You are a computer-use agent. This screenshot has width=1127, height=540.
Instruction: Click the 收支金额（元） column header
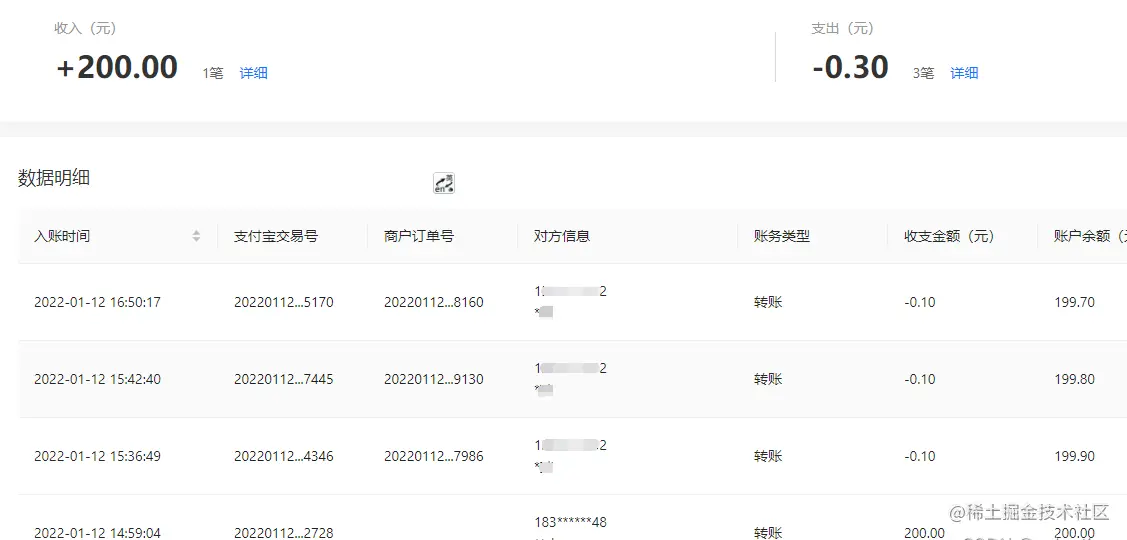tap(949, 236)
